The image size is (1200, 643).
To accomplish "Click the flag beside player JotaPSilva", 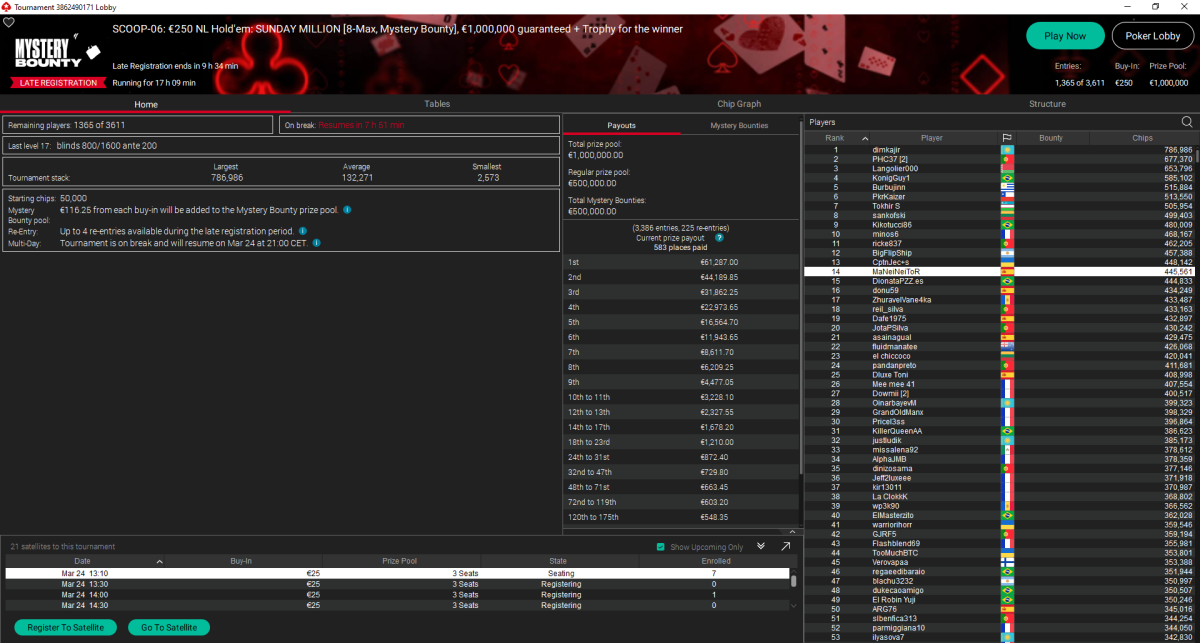I will pos(1007,328).
